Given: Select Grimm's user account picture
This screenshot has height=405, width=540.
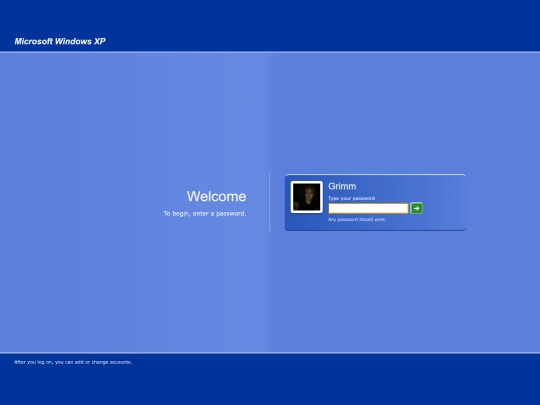Looking at the screenshot, I should (307, 197).
